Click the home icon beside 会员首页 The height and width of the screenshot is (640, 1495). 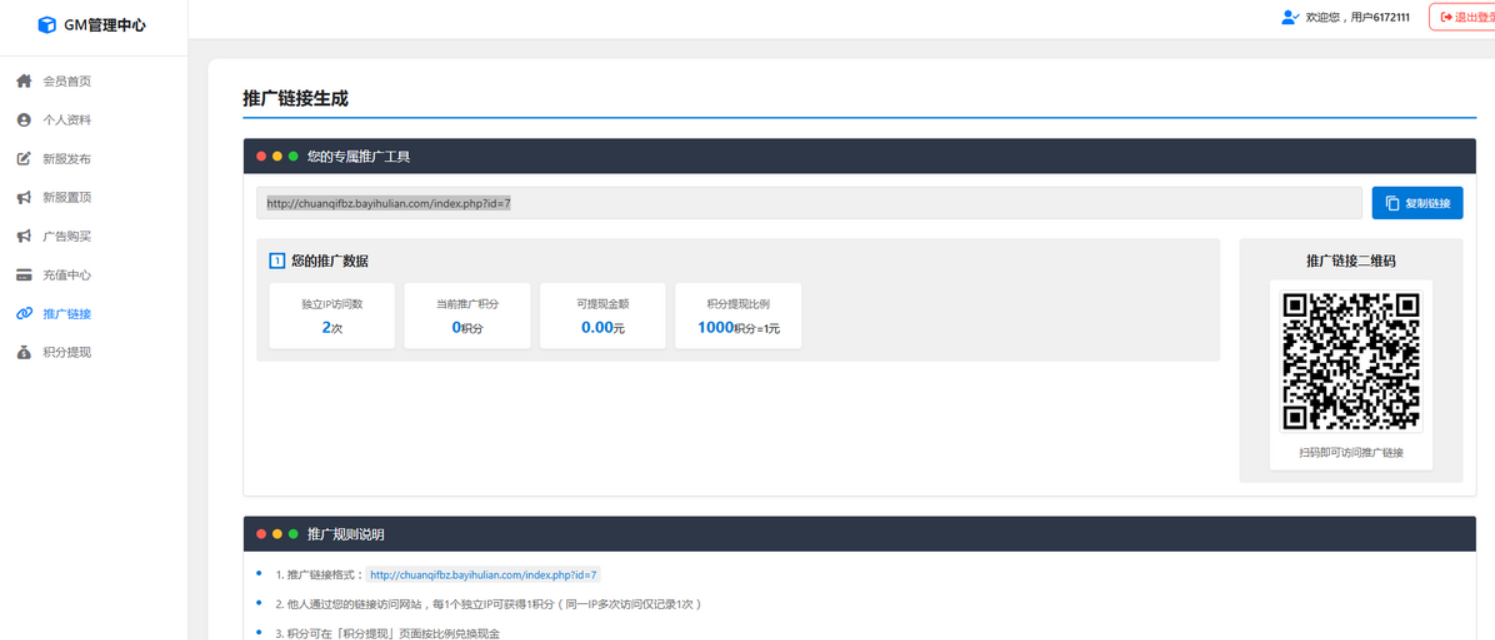(24, 81)
